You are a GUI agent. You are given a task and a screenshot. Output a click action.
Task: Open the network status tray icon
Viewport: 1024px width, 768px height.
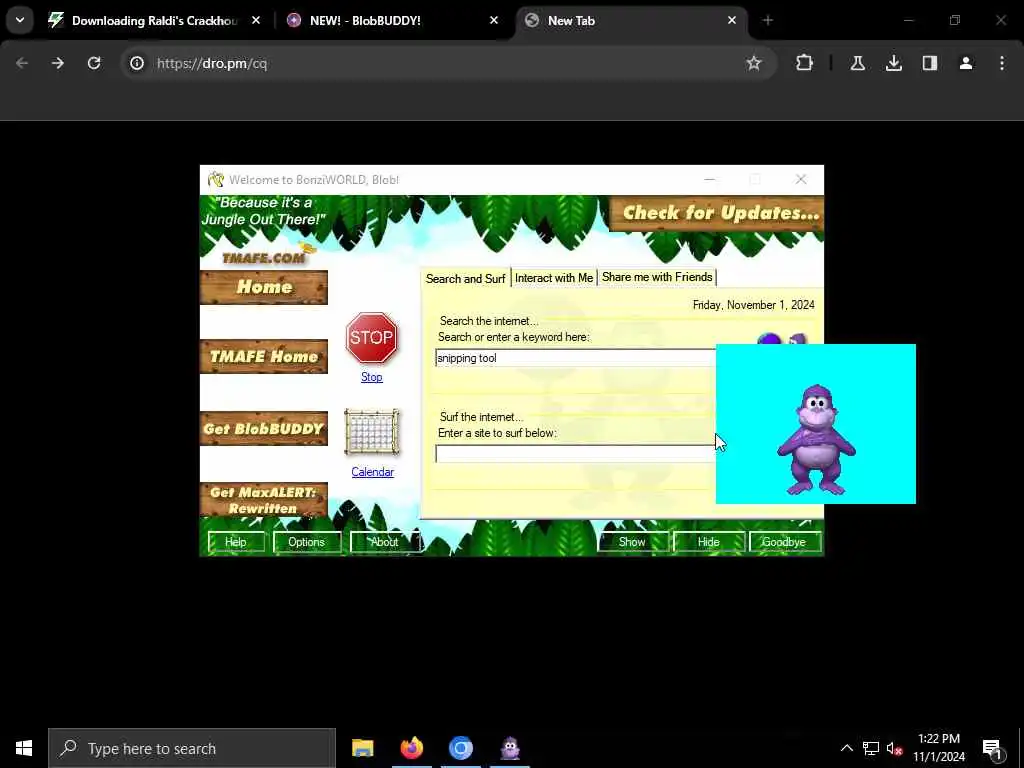(871, 748)
